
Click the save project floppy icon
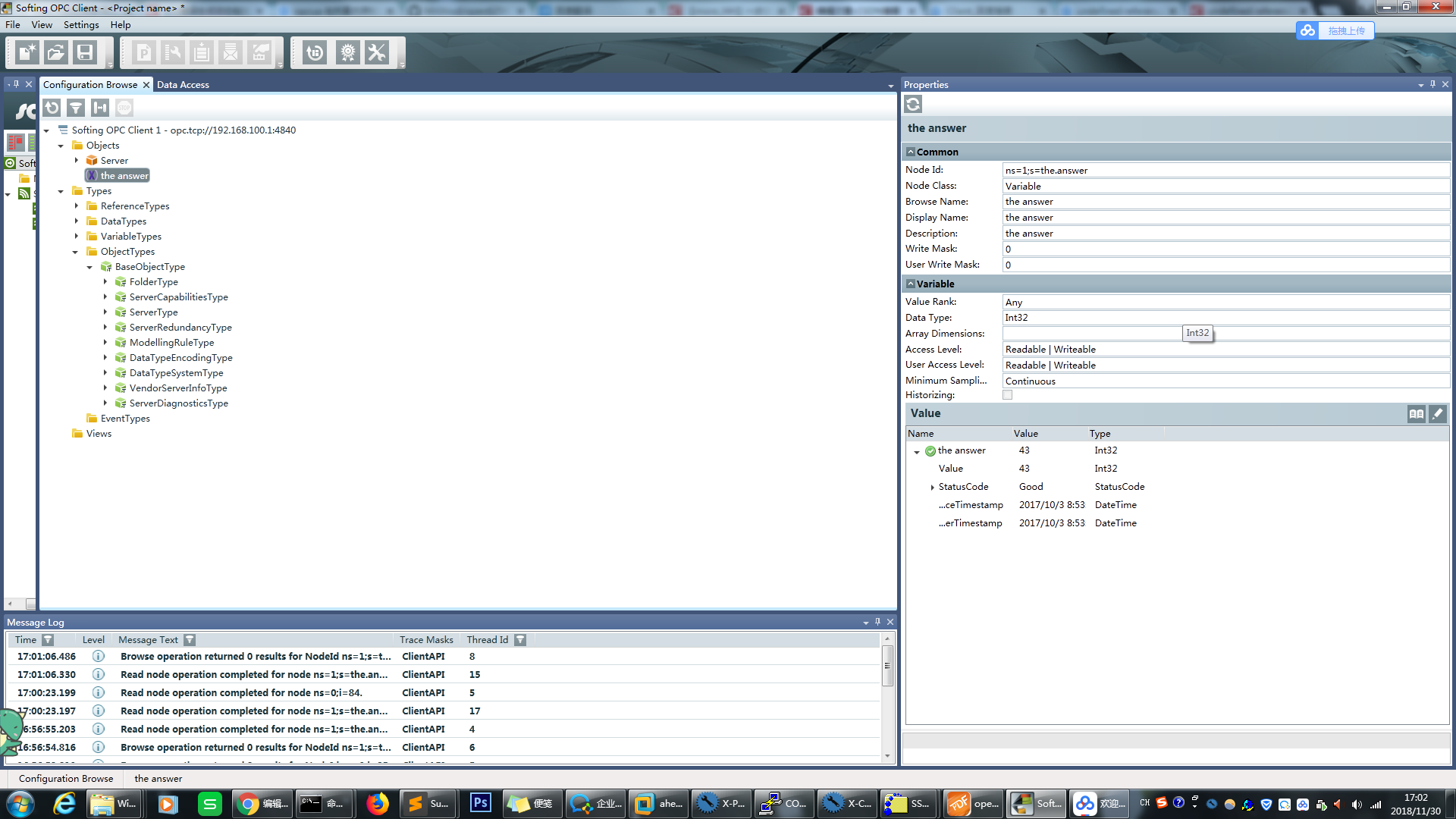(85, 52)
